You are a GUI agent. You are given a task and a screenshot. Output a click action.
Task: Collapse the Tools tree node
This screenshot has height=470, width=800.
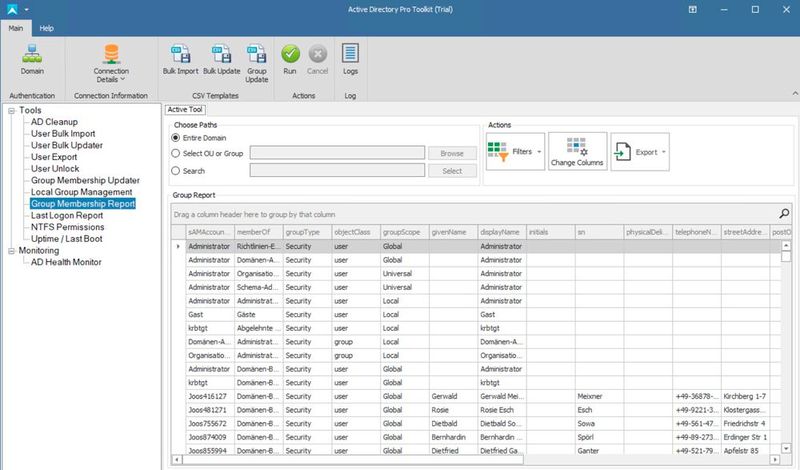click(x=11, y=111)
